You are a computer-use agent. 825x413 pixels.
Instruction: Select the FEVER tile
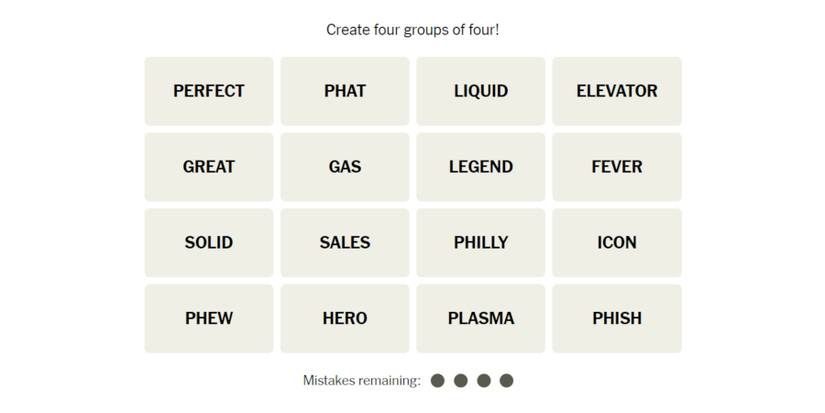(616, 167)
